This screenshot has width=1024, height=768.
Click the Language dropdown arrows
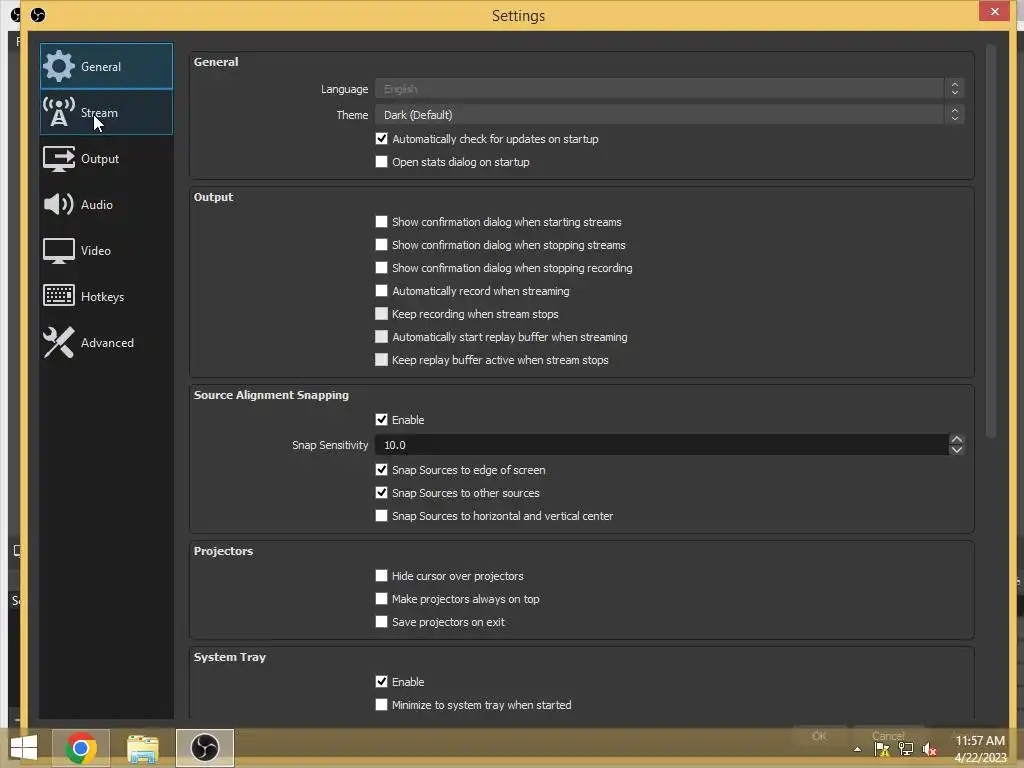954,88
